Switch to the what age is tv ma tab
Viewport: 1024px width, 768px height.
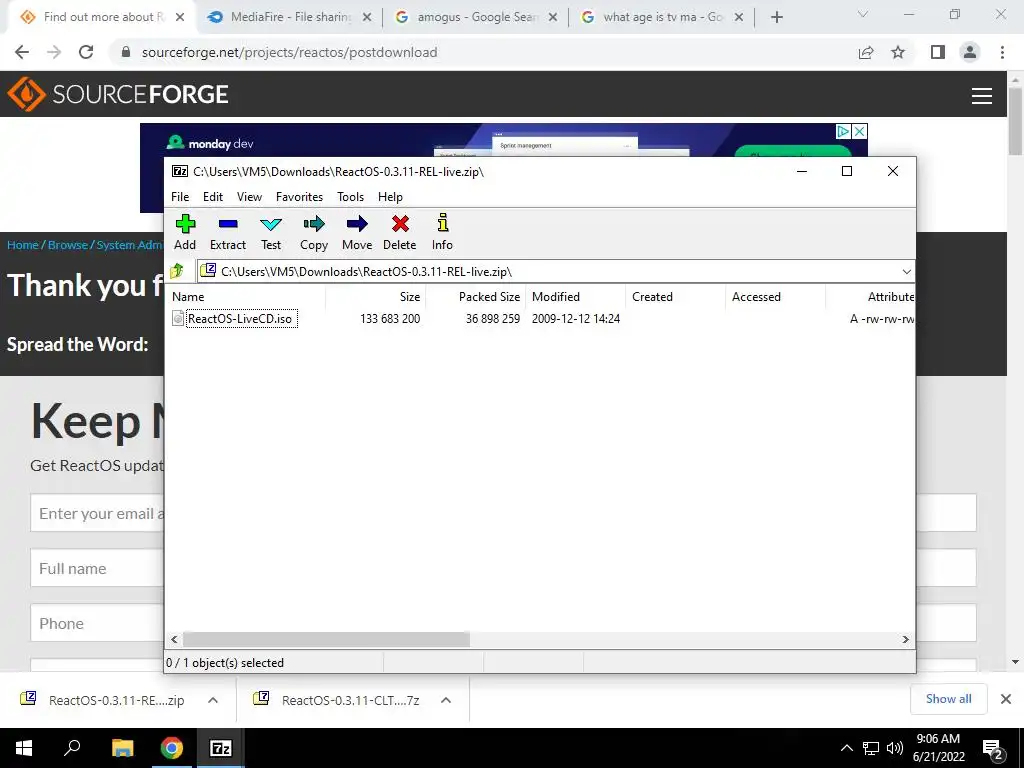[x=662, y=17]
